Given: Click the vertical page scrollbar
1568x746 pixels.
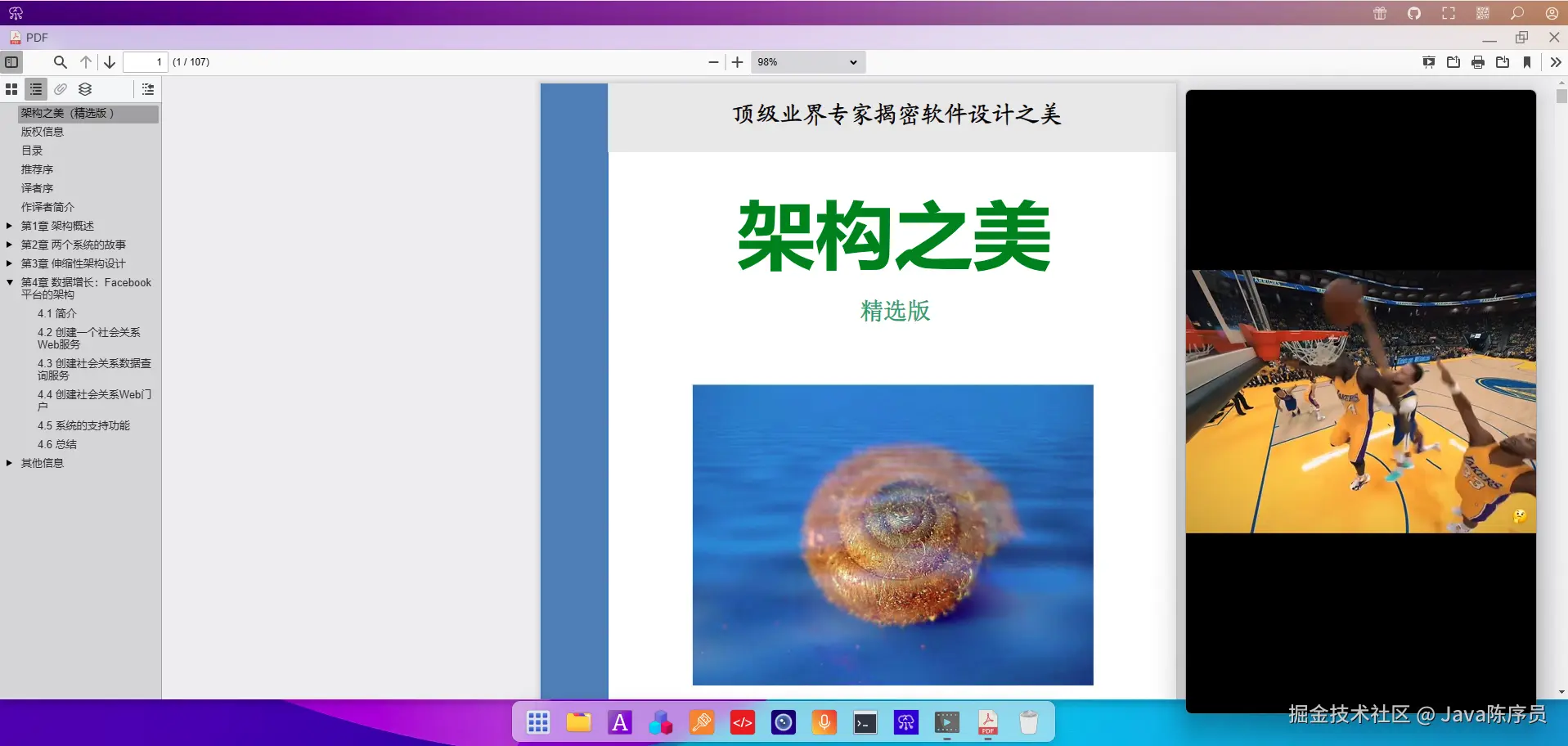Looking at the screenshot, I should point(1561,389).
